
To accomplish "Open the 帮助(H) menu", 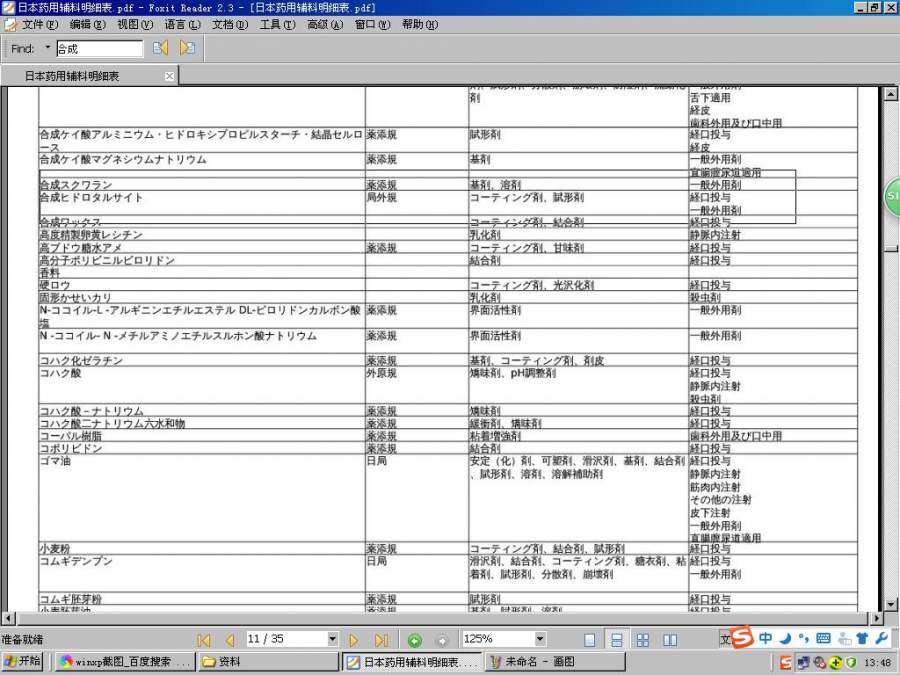I will (420, 24).
